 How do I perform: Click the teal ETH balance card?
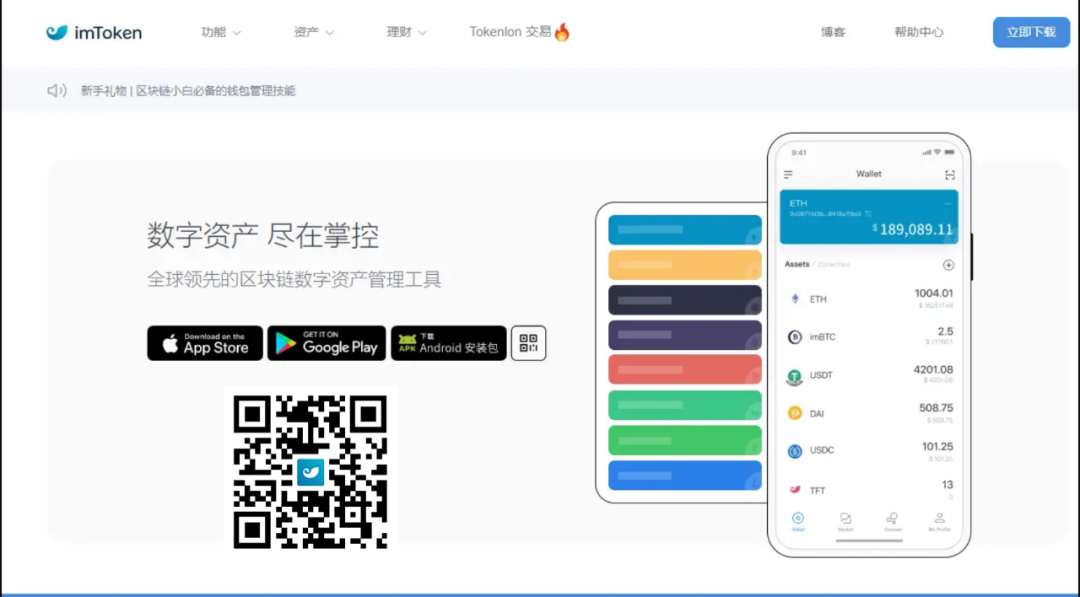(868, 218)
